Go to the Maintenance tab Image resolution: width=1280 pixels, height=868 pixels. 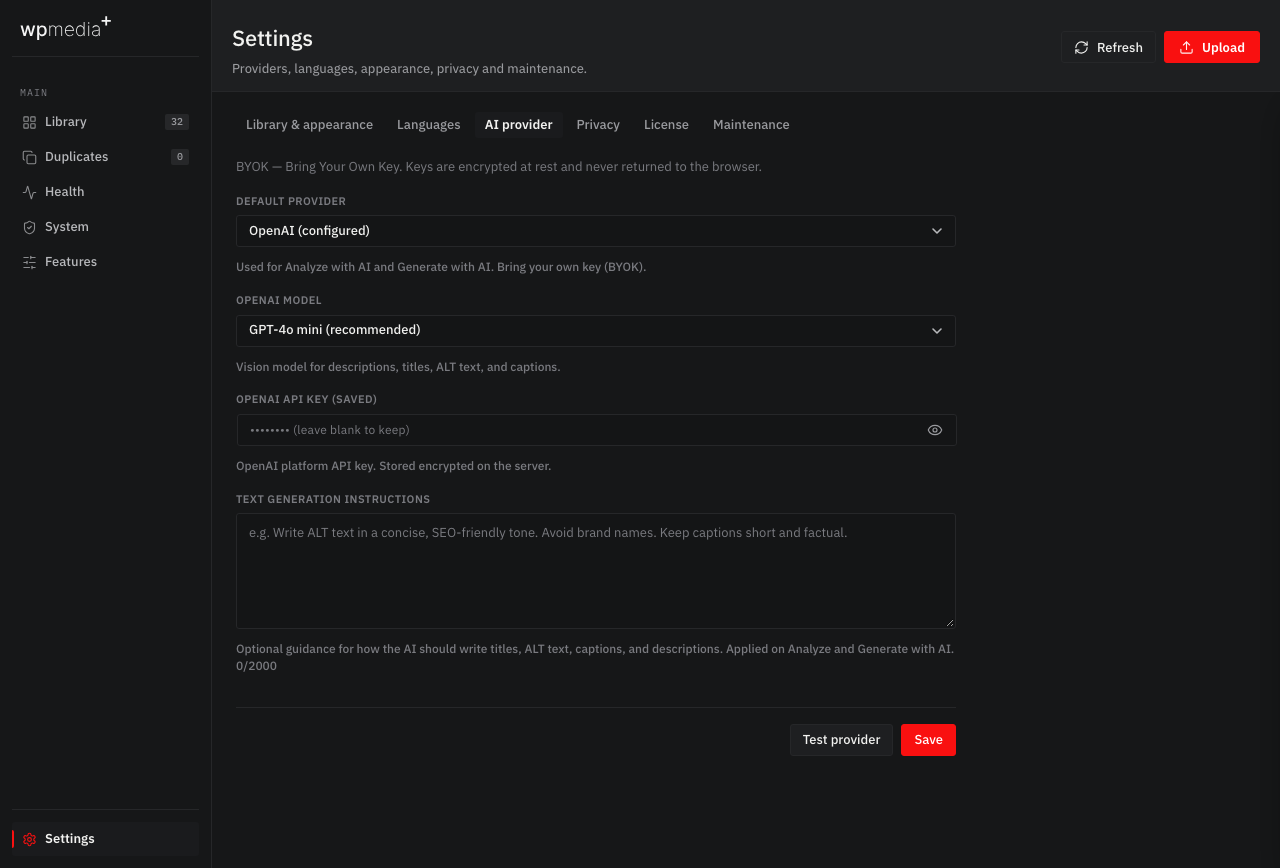[x=751, y=125]
